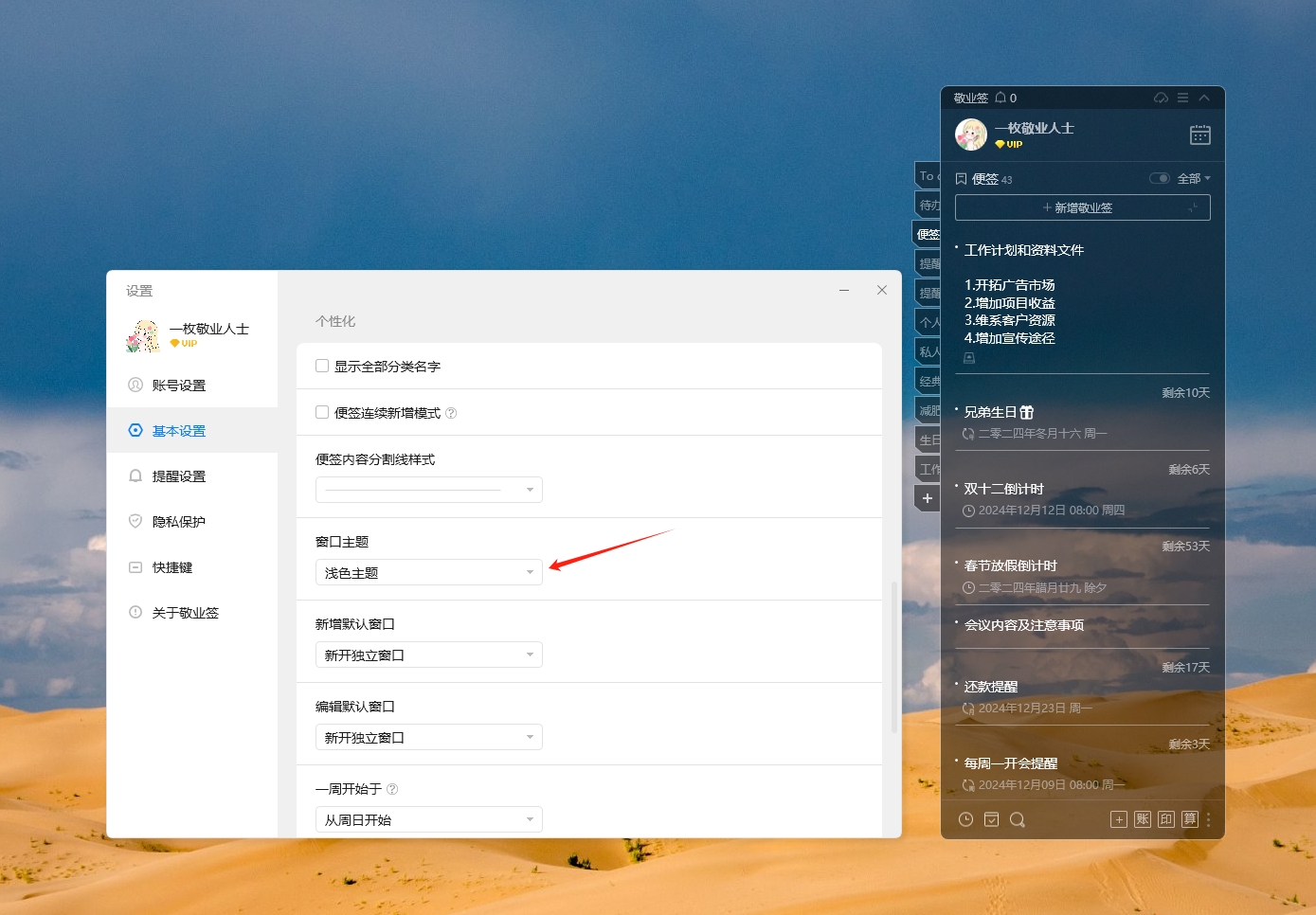Open the 双十二倒计时 note
Screen dimensions: 1316x915
coord(1003,489)
